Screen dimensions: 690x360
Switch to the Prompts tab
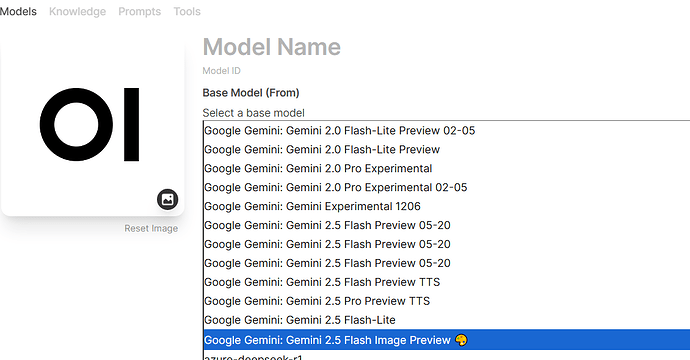[x=139, y=11]
